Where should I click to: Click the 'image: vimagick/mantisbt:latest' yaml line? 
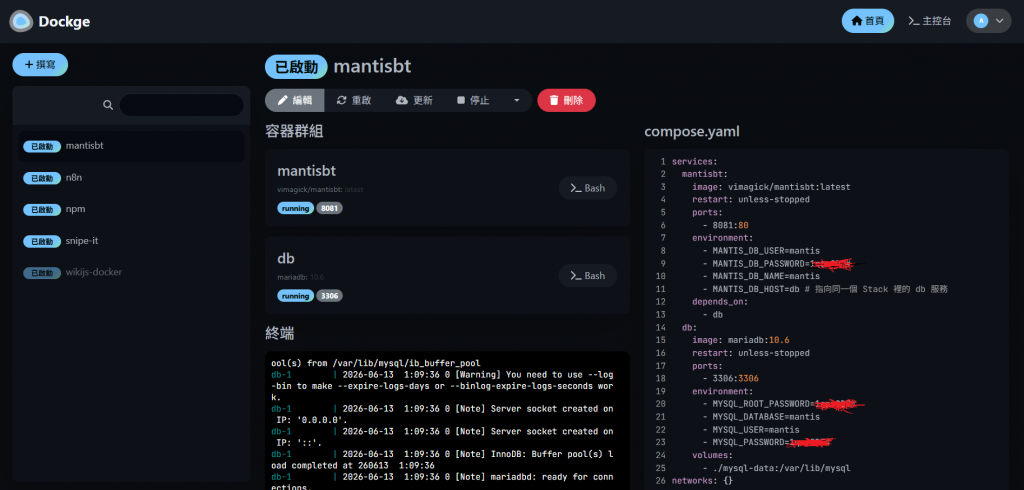pos(771,187)
